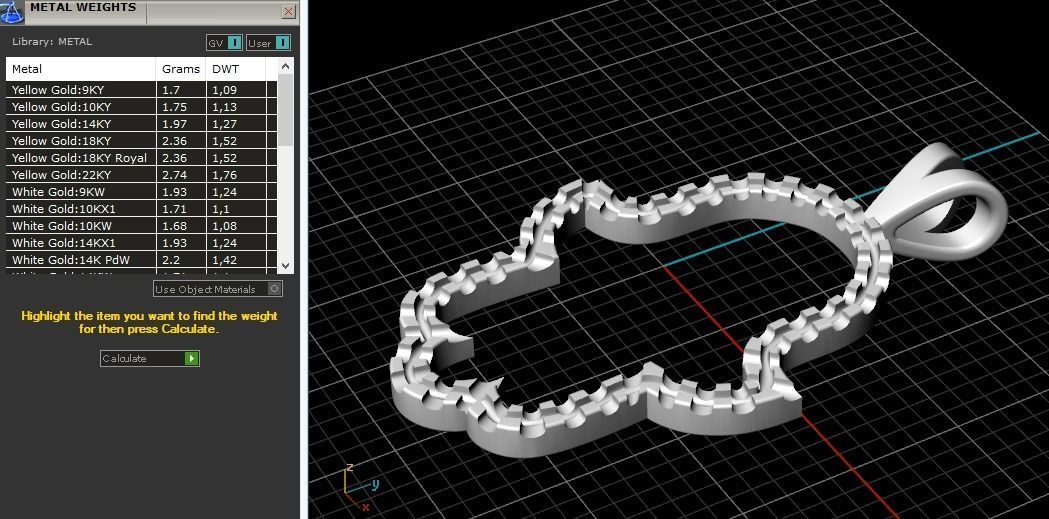Click DWT value 1,42 for 14K PdW
The image size is (1049, 519).
coord(225,260)
